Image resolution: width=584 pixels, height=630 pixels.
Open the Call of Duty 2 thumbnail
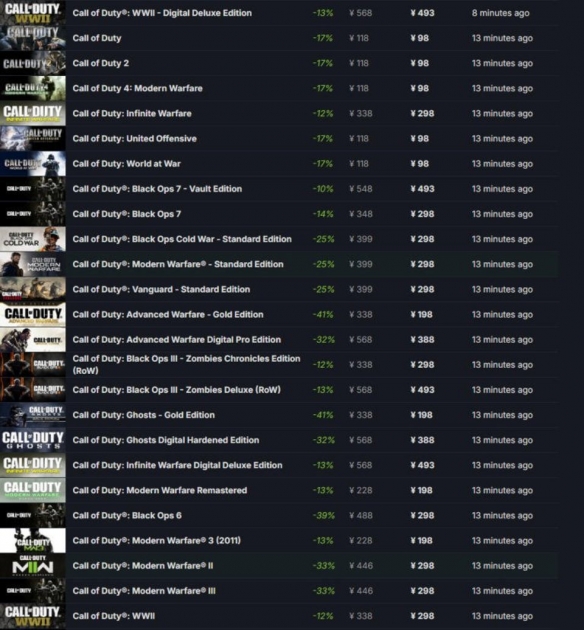coord(33,63)
